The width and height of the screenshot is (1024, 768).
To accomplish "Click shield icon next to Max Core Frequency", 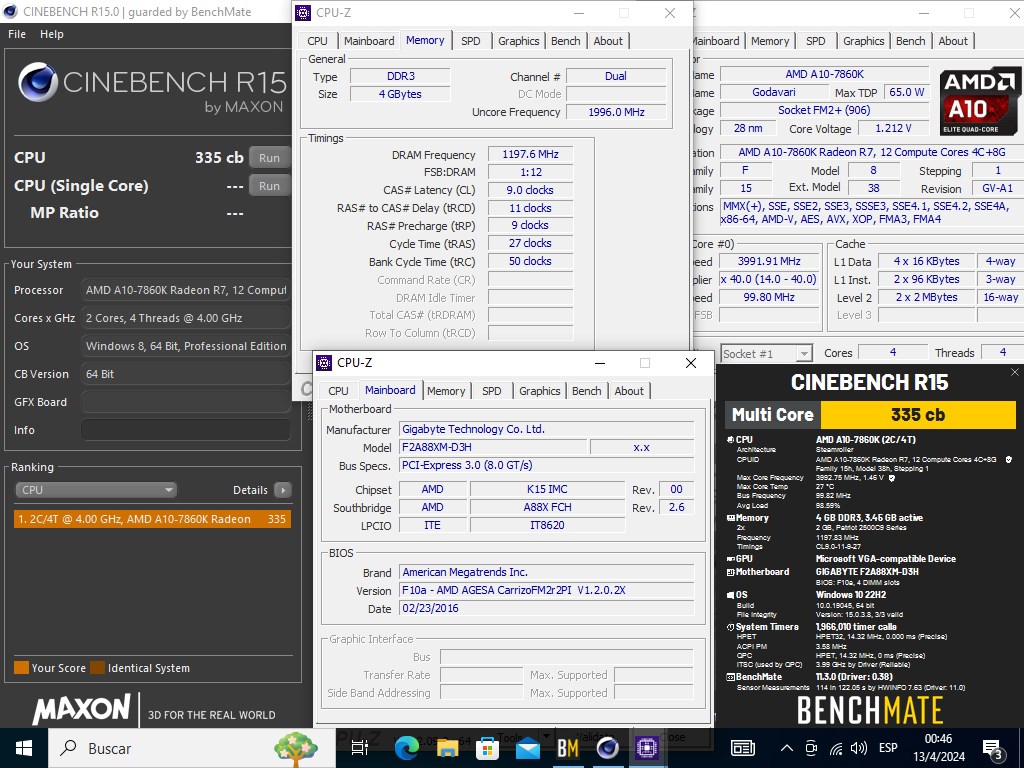I will [892, 477].
